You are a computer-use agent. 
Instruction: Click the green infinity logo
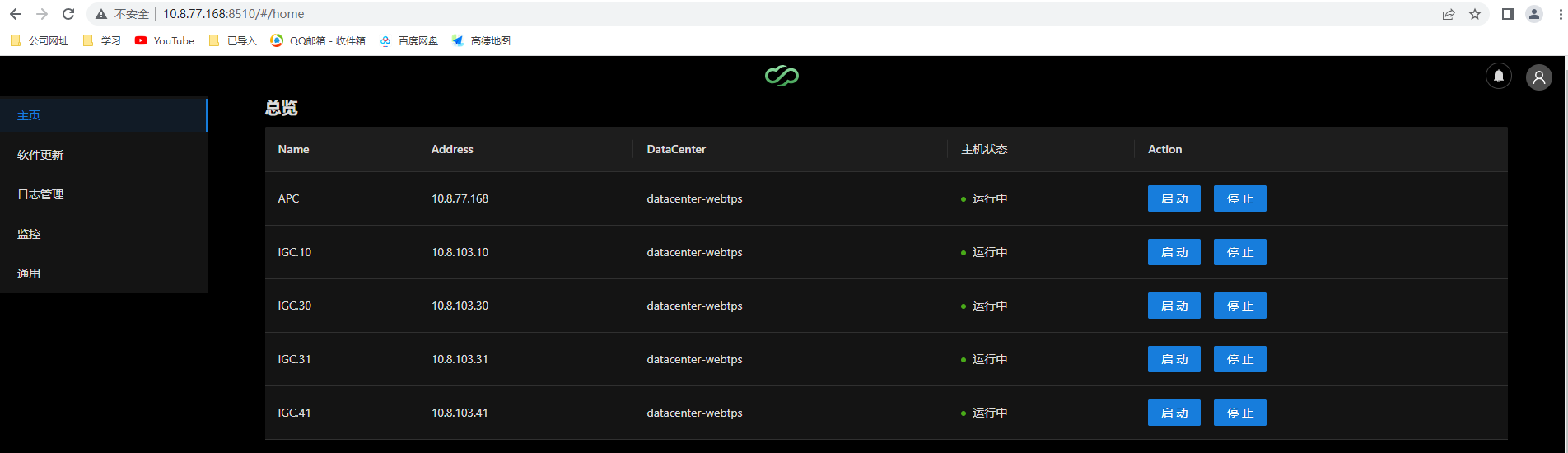[782, 76]
